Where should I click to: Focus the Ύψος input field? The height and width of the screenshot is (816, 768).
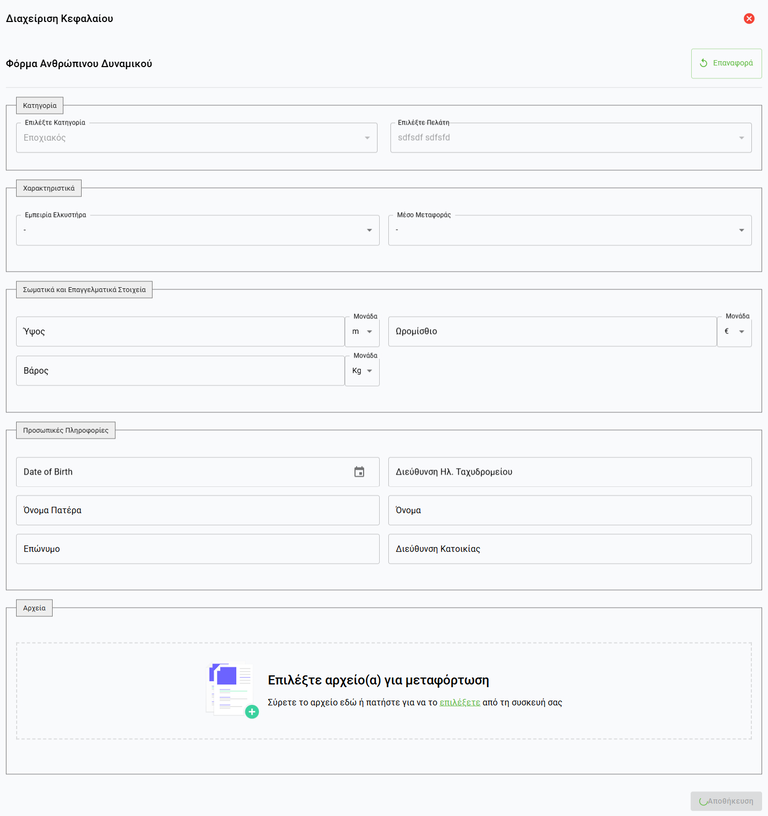[180, 331]
